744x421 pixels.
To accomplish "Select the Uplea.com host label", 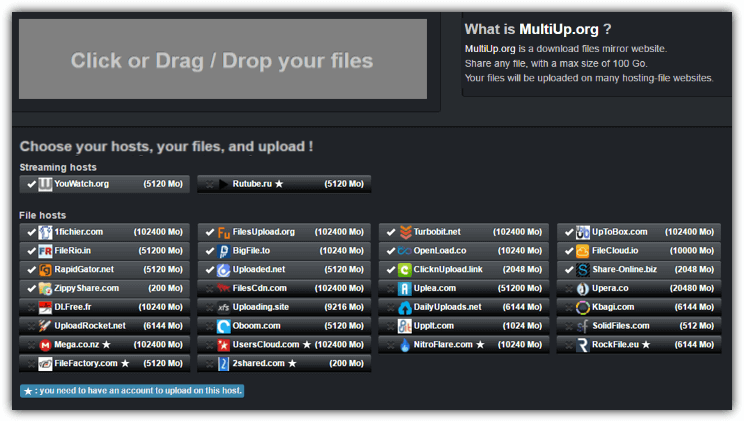I will tap(435, 288).
